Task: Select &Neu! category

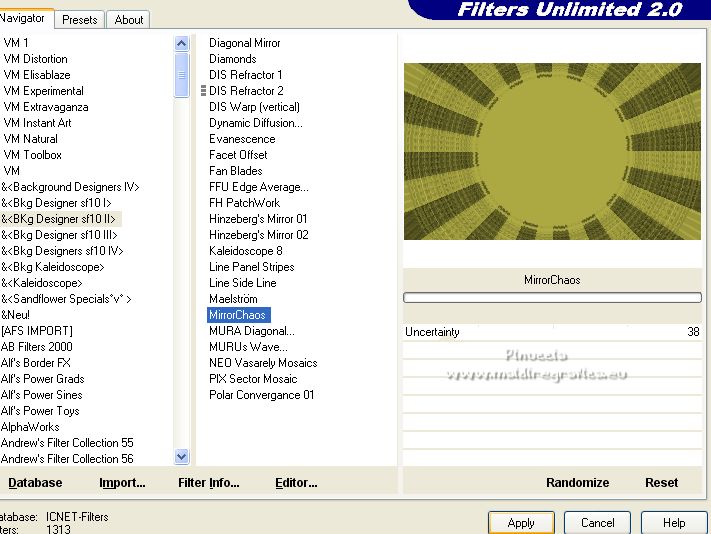Action: click(15, 315)
